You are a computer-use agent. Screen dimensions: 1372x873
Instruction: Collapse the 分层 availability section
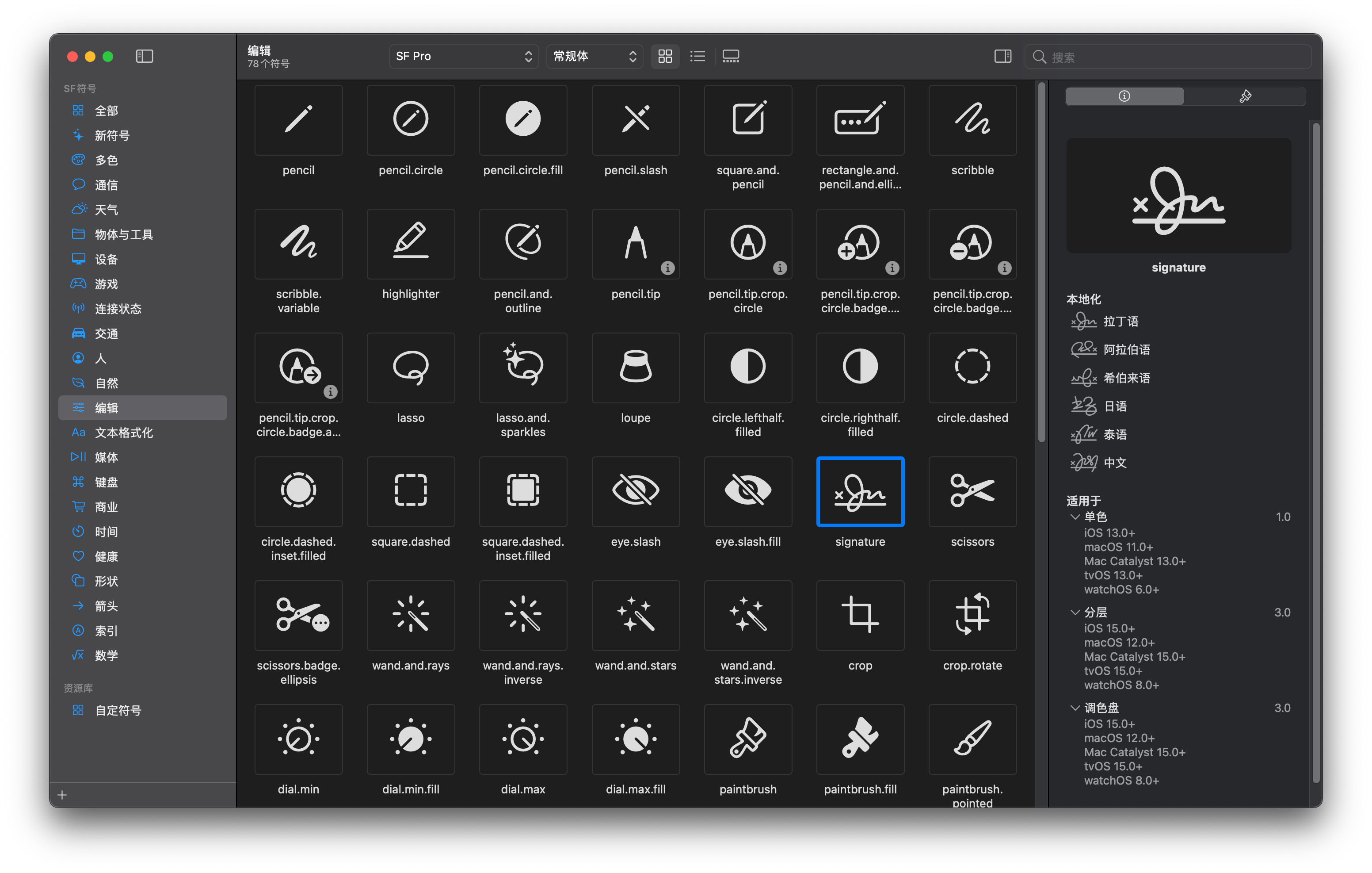coord(1075,612)
